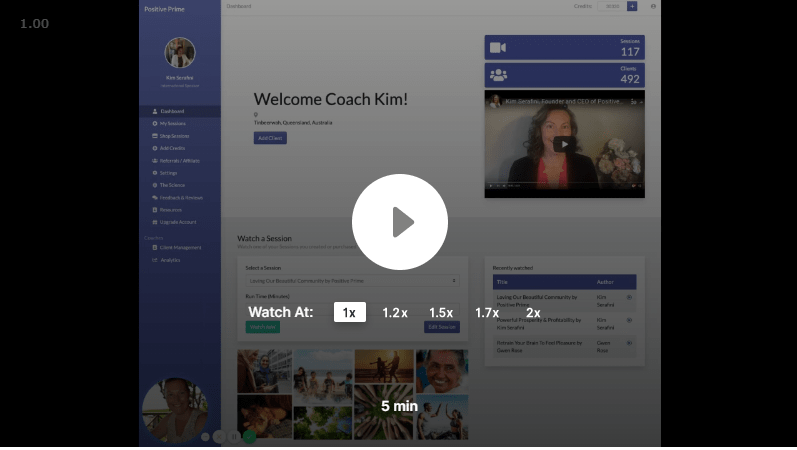Click the Dashboard person icon in sidebar
Viewport: 797px width, 450px height.
pyautogui.click(x=155, y=111)
